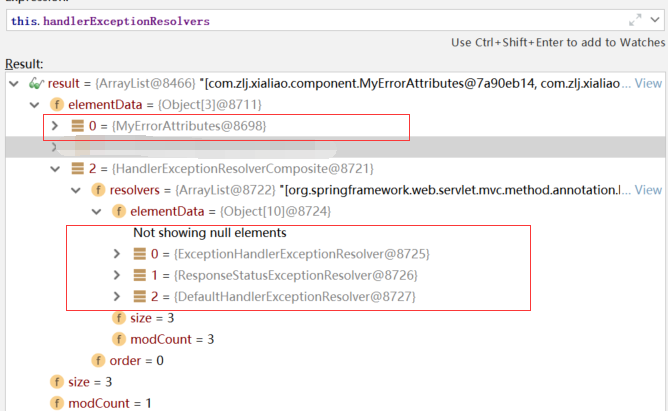Viewport: 668px width, 411px height.
Task: Open View link for result ArrayList@8466
Action: pyautogui.click(x=648, y=83)
